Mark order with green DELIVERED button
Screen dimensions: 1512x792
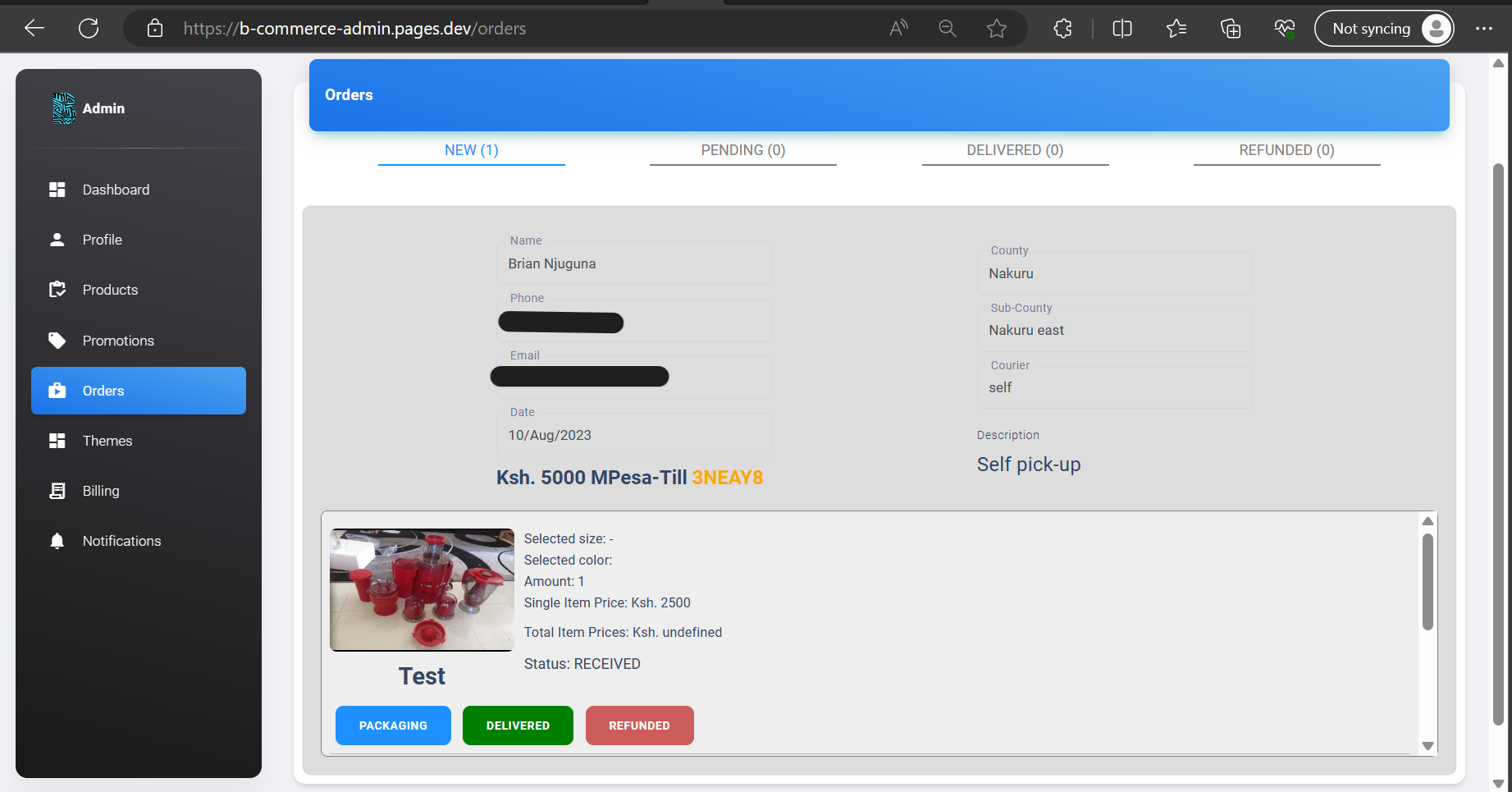[518, 726]
